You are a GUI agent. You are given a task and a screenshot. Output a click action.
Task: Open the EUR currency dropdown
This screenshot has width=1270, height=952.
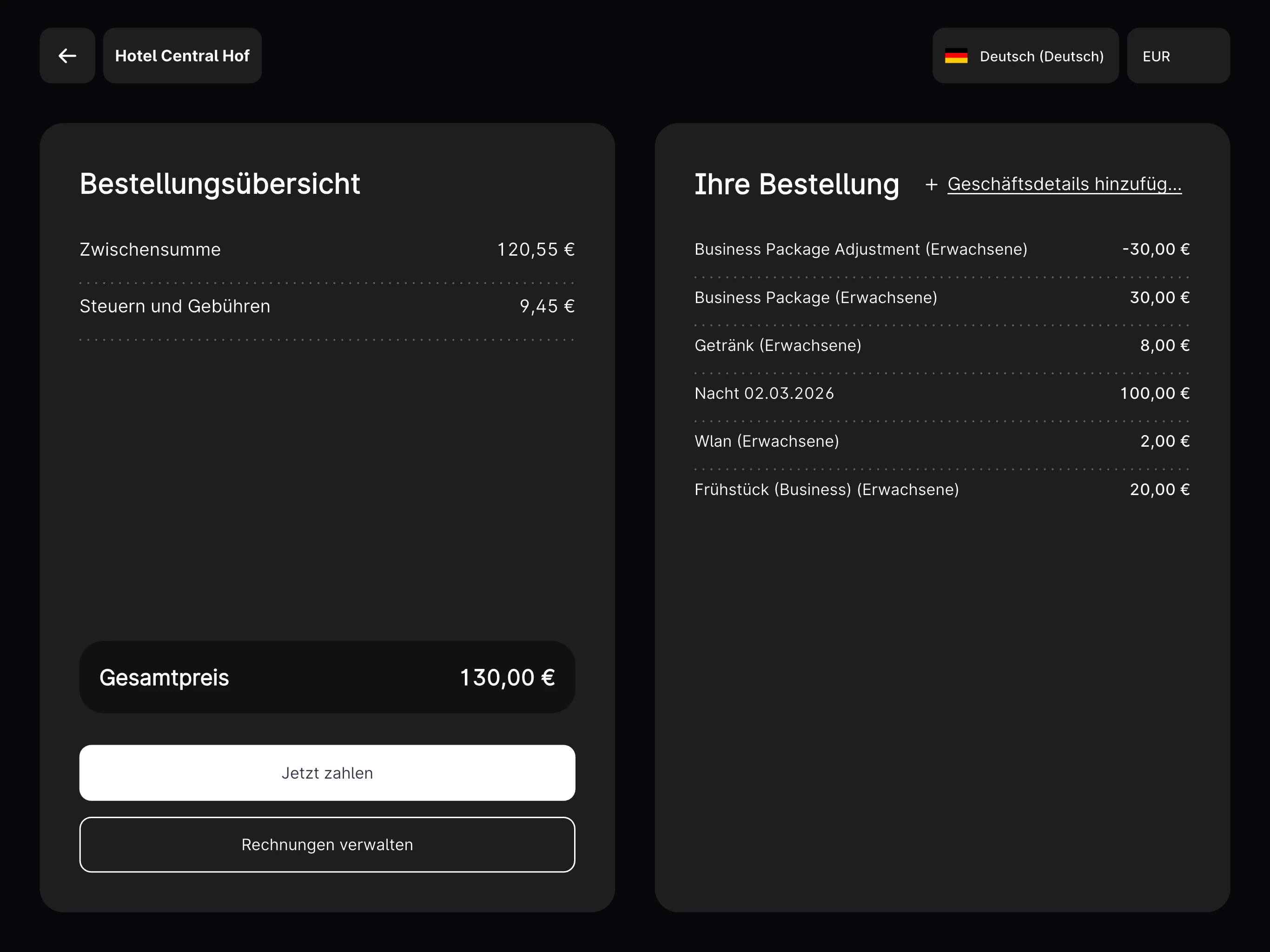(1177, 56)
